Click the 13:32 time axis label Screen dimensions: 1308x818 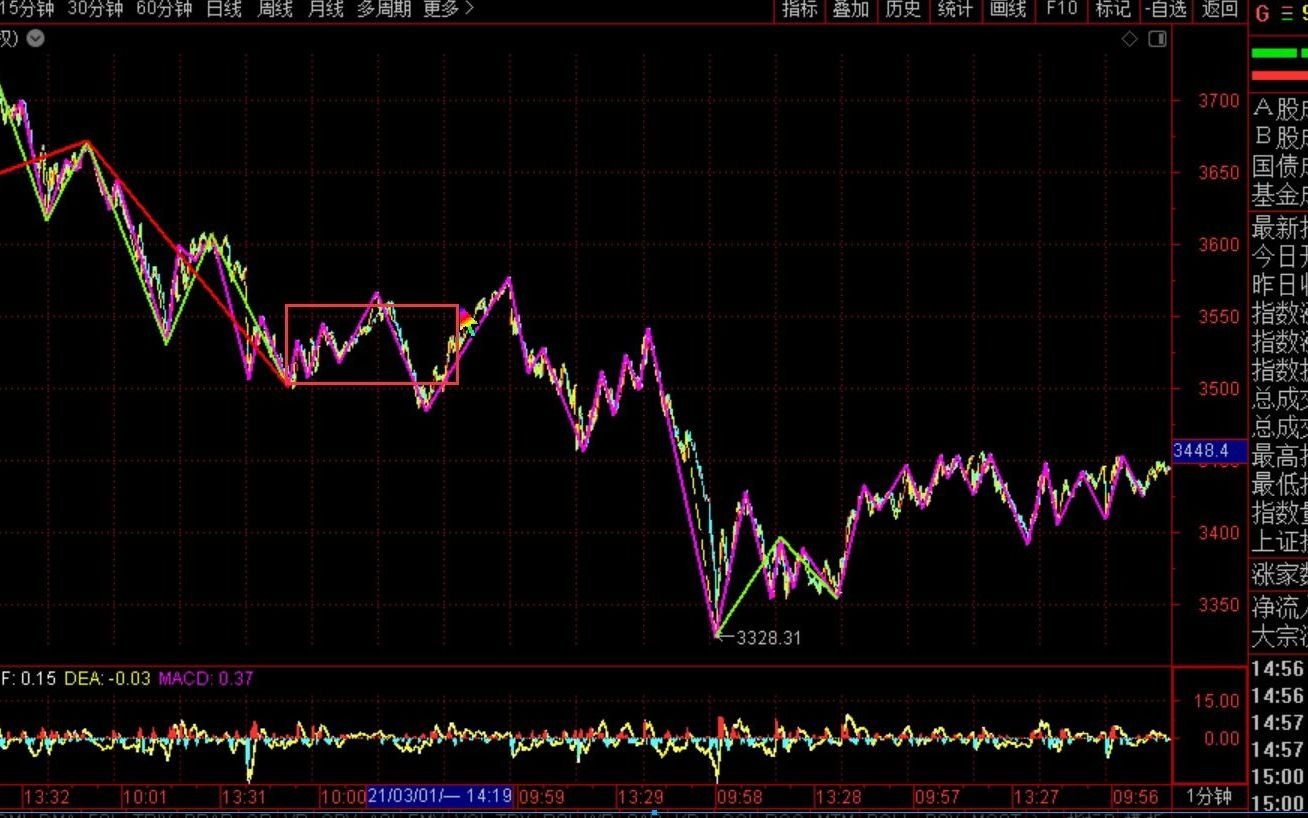47,797
